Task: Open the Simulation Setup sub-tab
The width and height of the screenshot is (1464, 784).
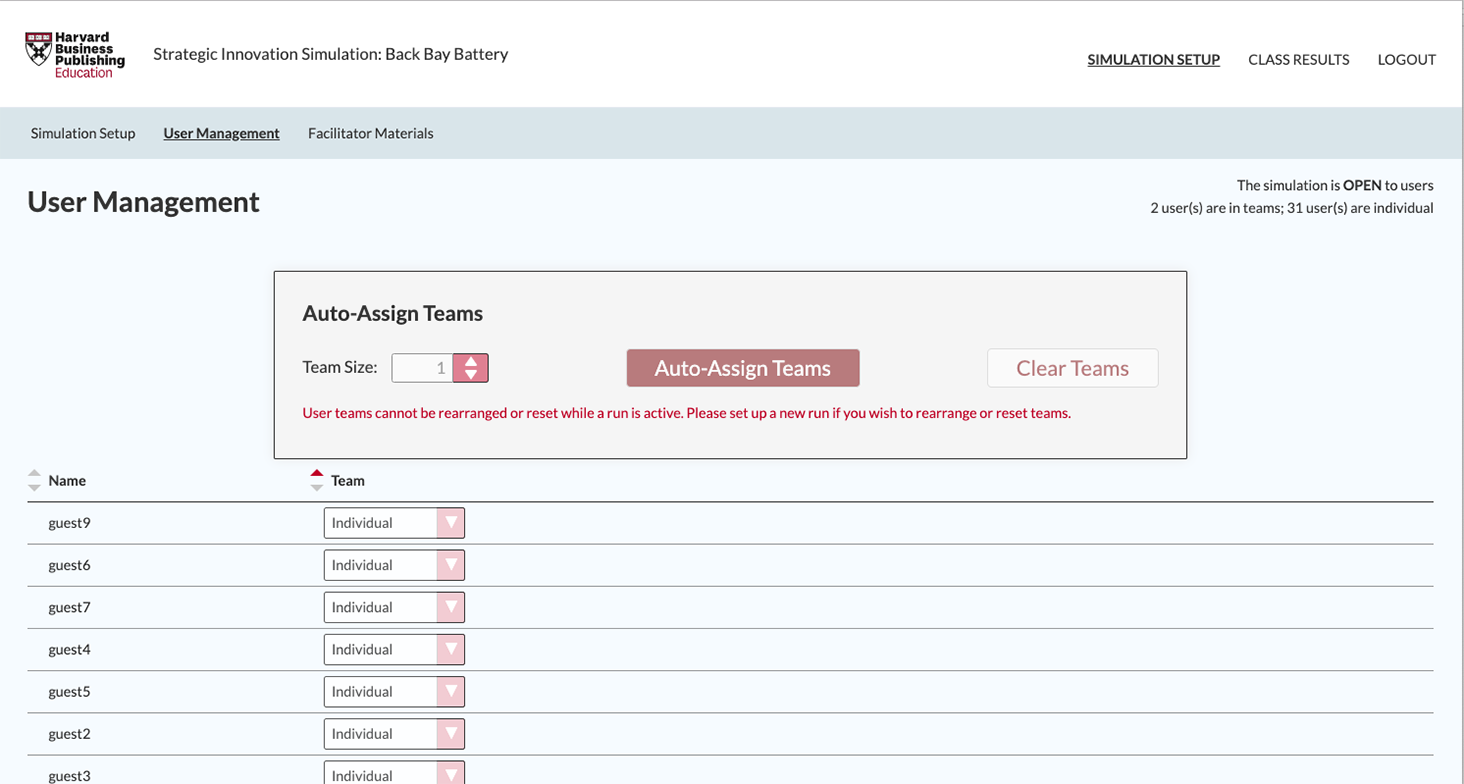Action: pos(83,133)
